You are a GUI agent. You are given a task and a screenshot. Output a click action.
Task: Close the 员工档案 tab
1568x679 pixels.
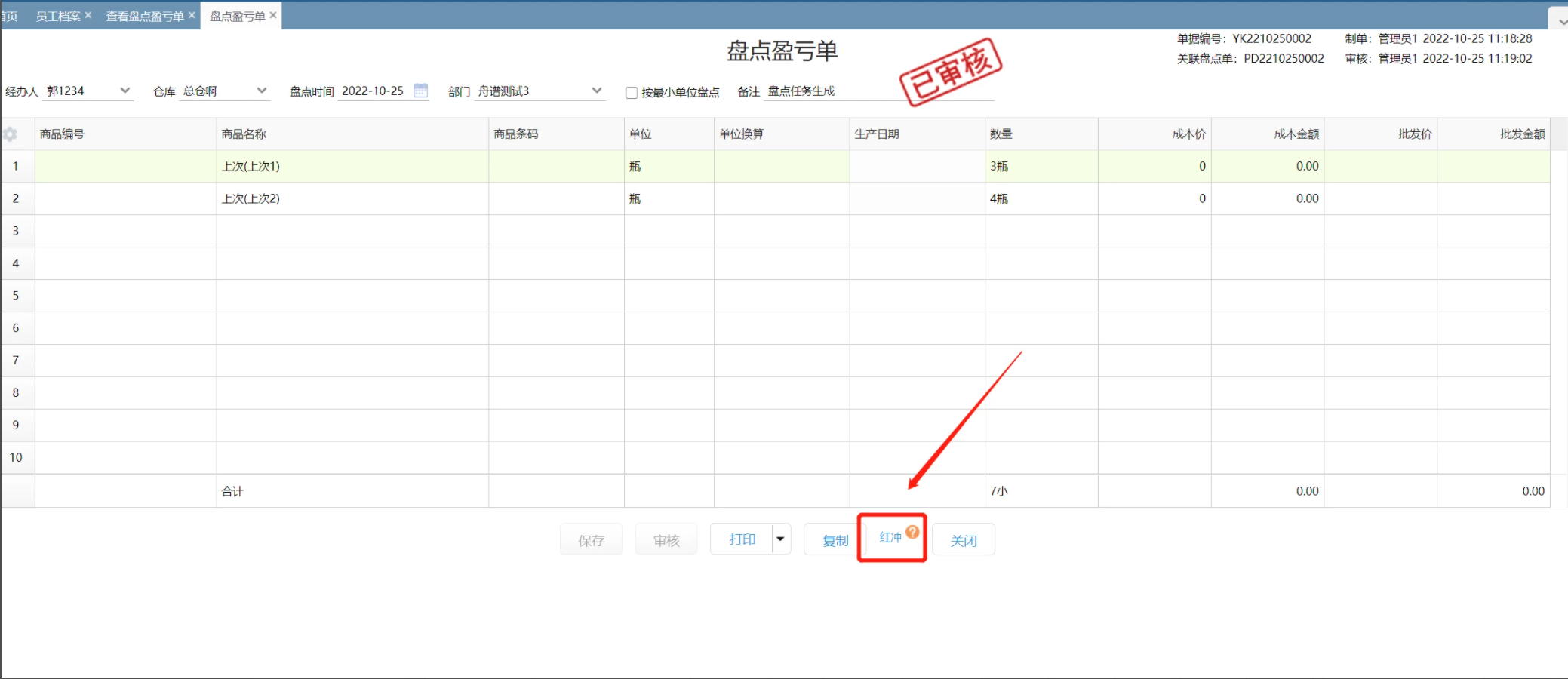[x=88, y=15]
